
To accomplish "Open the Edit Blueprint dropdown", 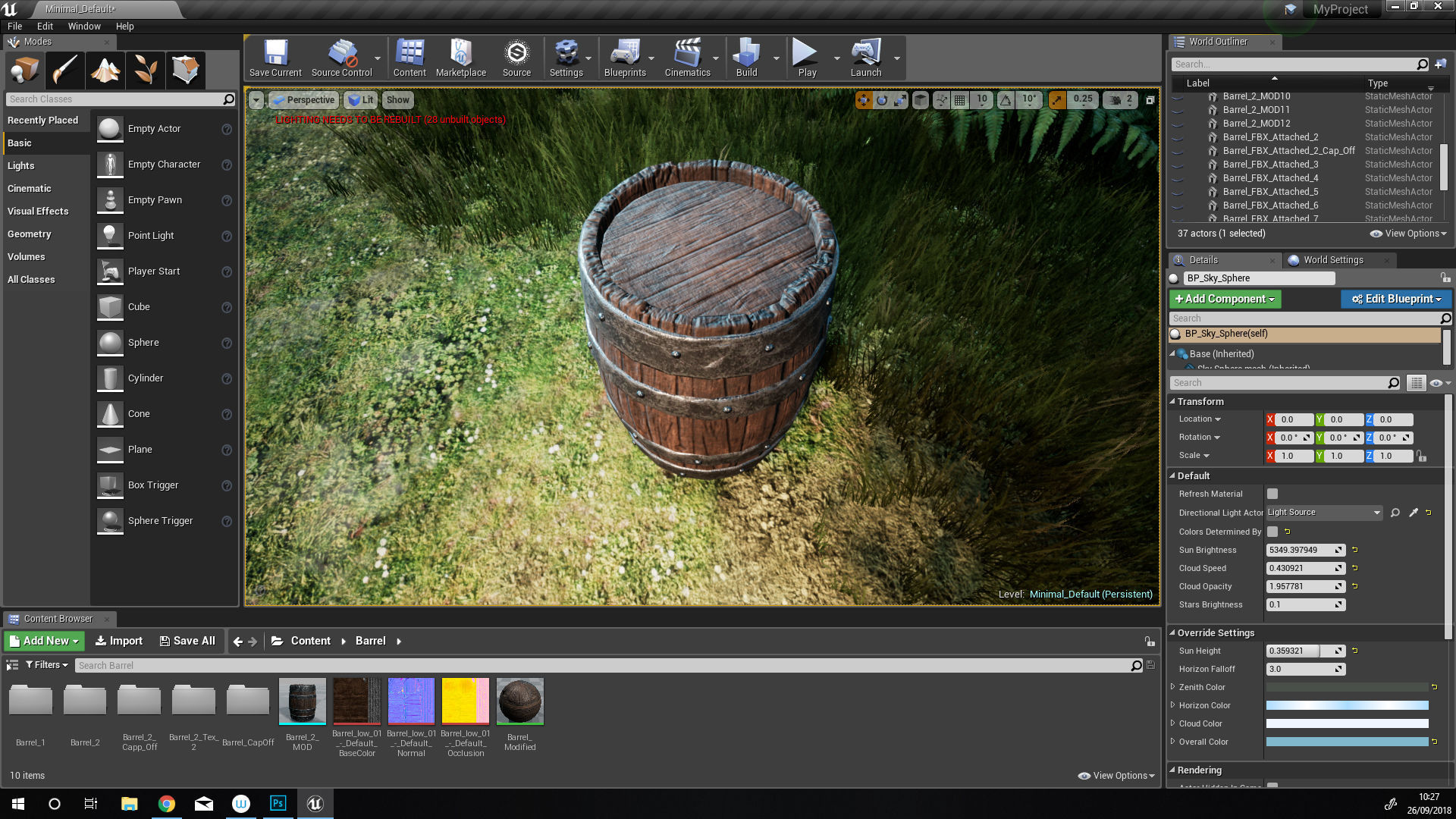I will pos(1396,299).
